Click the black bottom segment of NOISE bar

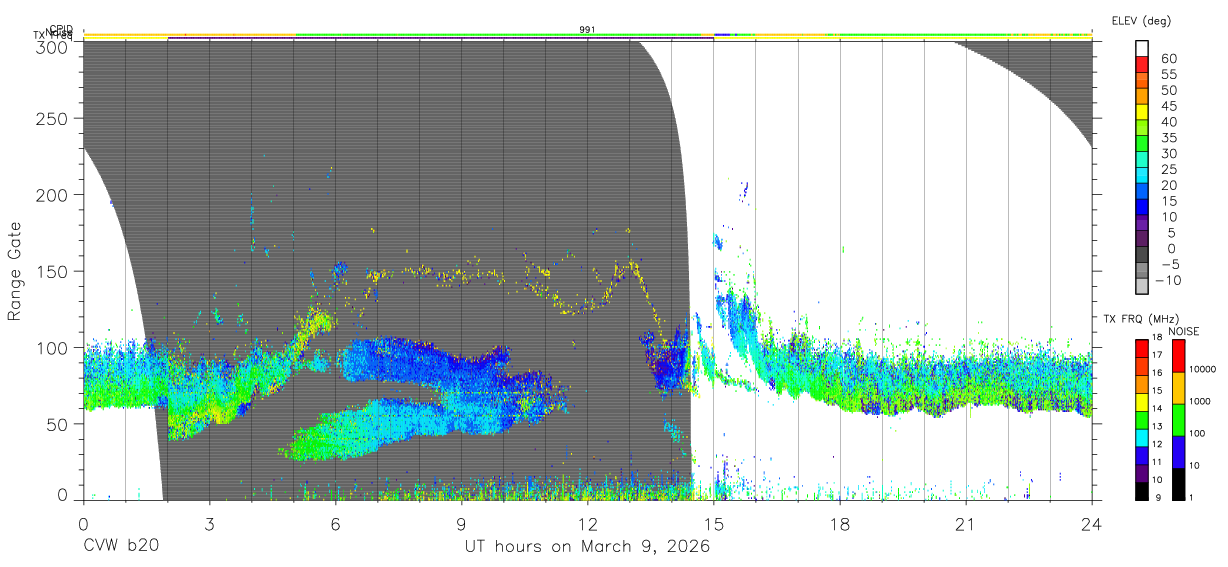(x=1178, y=484)
